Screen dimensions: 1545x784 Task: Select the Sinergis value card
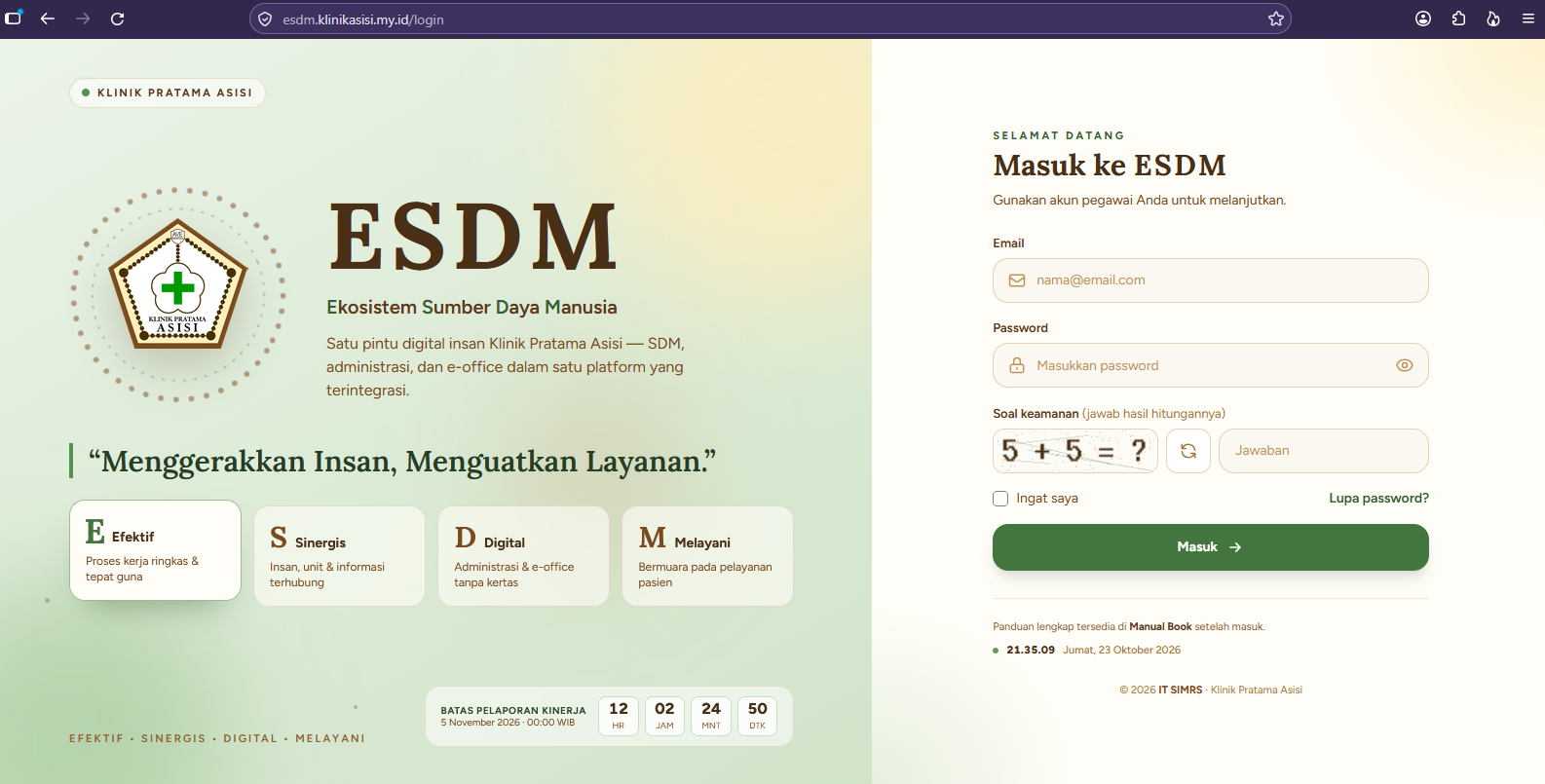(x=339, y=556)
